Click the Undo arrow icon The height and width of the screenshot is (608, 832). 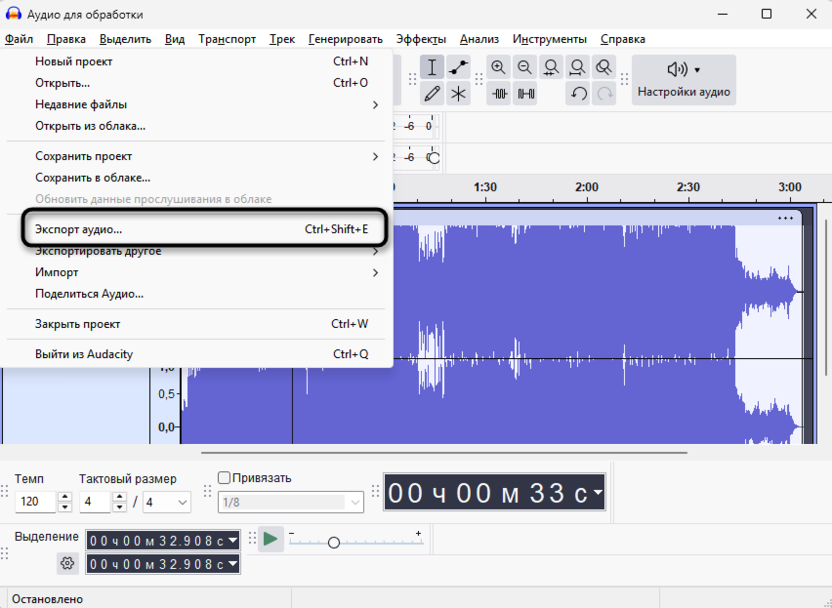click(x=577, y=93)
